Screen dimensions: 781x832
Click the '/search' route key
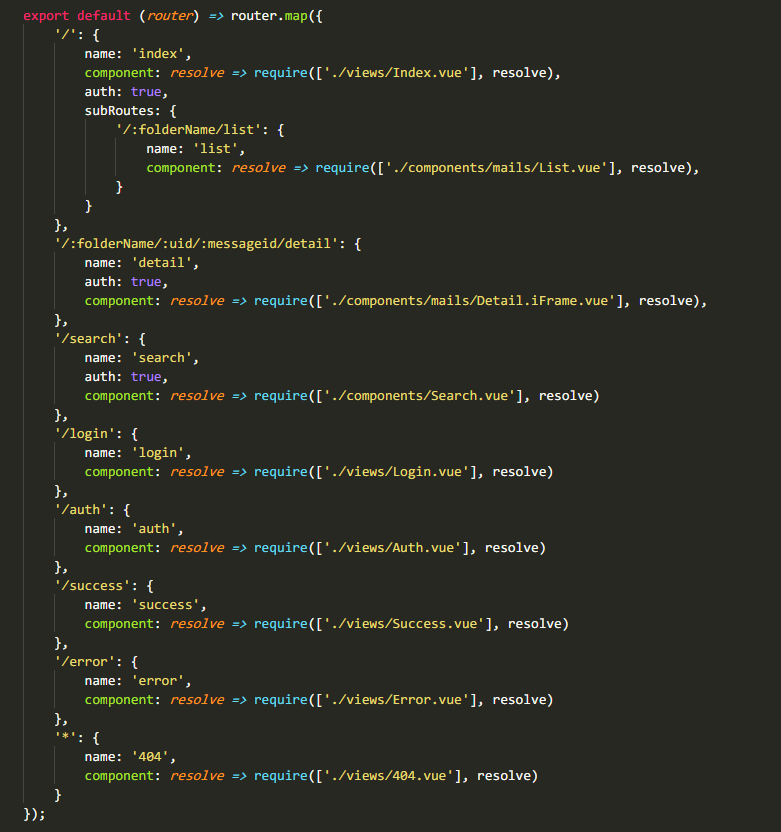(x=89, y=339)
